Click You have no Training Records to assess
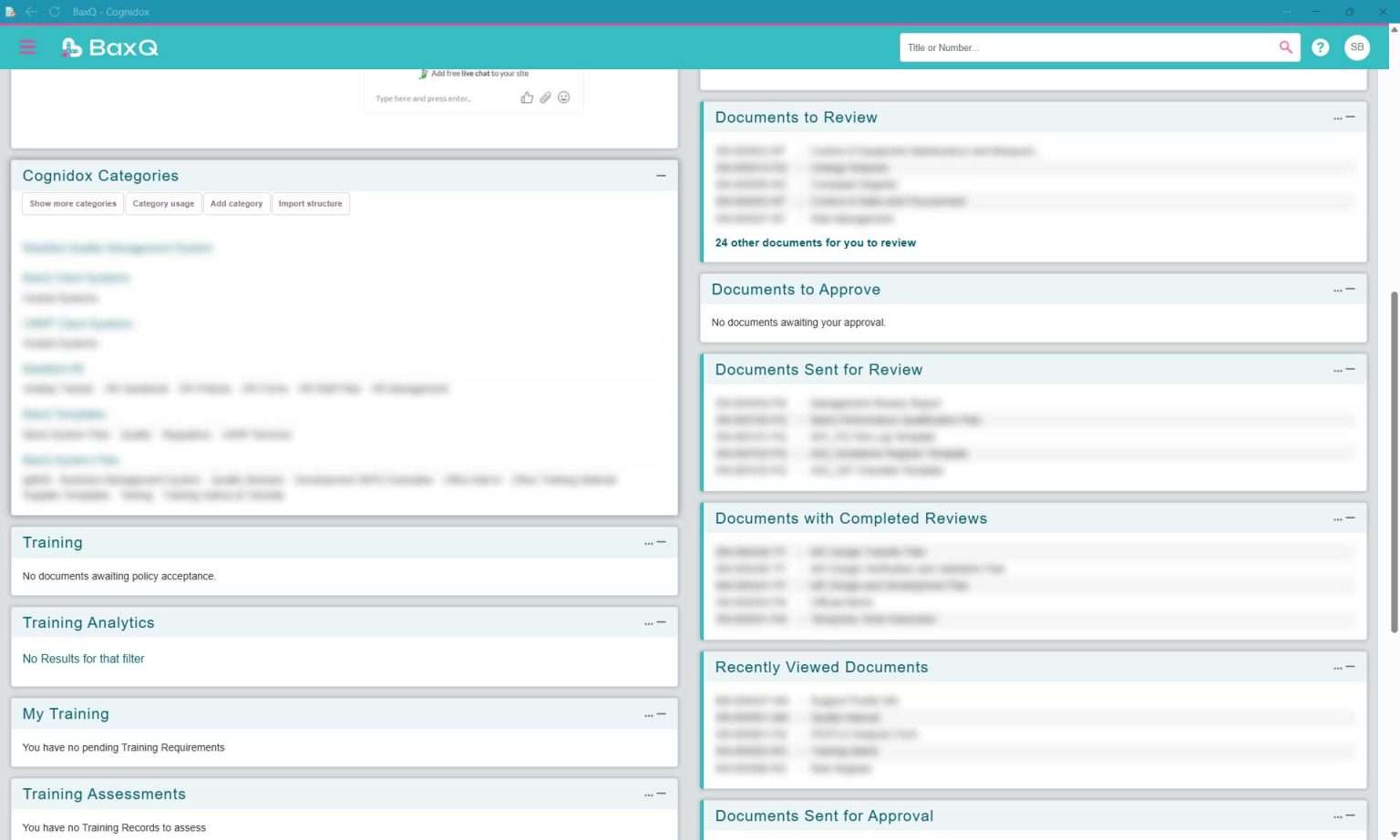1400x840 pixels. (x=114, y=827)
